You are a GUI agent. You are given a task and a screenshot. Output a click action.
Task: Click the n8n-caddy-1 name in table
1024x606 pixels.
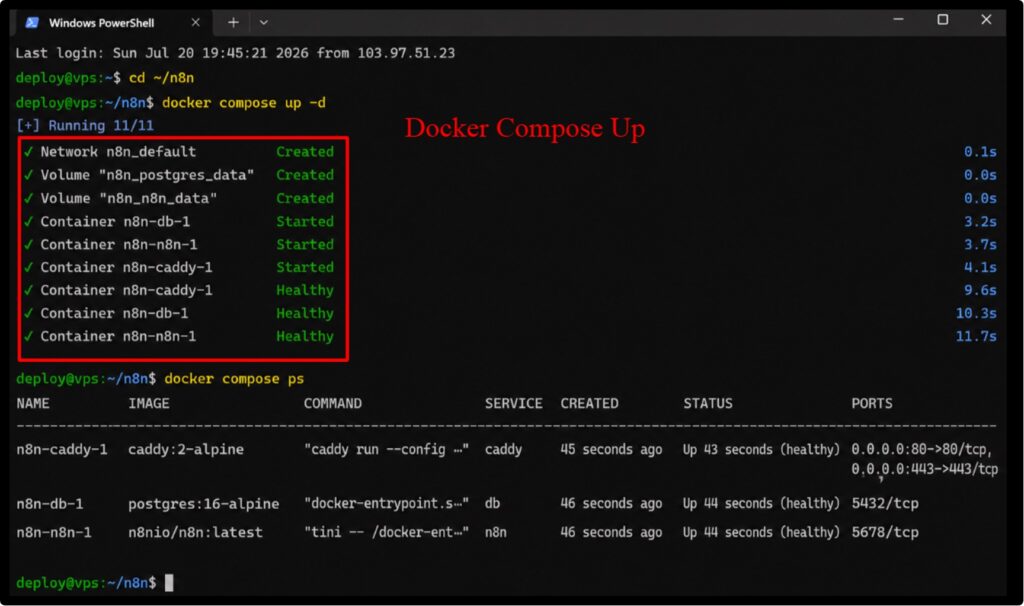tap(62, 449)
